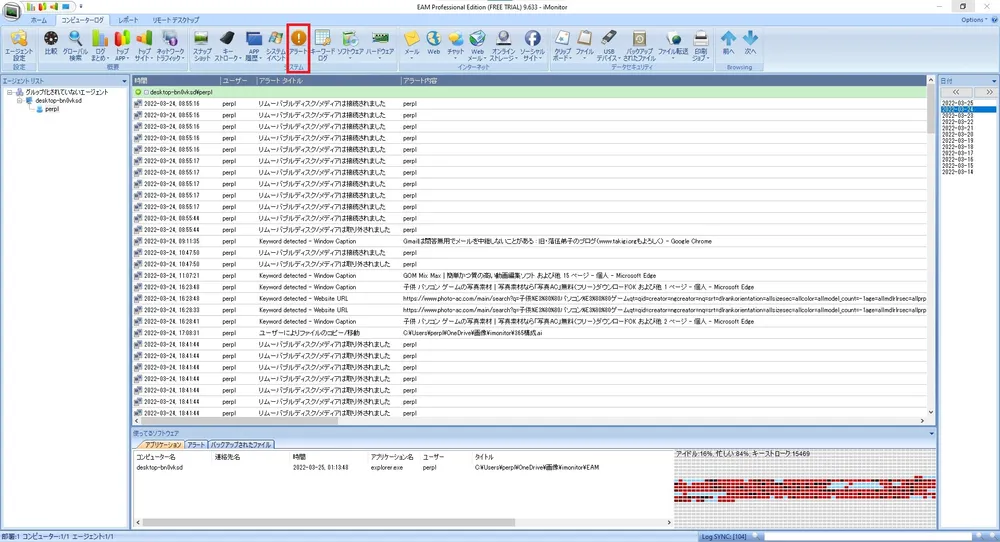Click the << previous dates button
The height and width of the screenshot is (542, 1000).
[955, 92]
